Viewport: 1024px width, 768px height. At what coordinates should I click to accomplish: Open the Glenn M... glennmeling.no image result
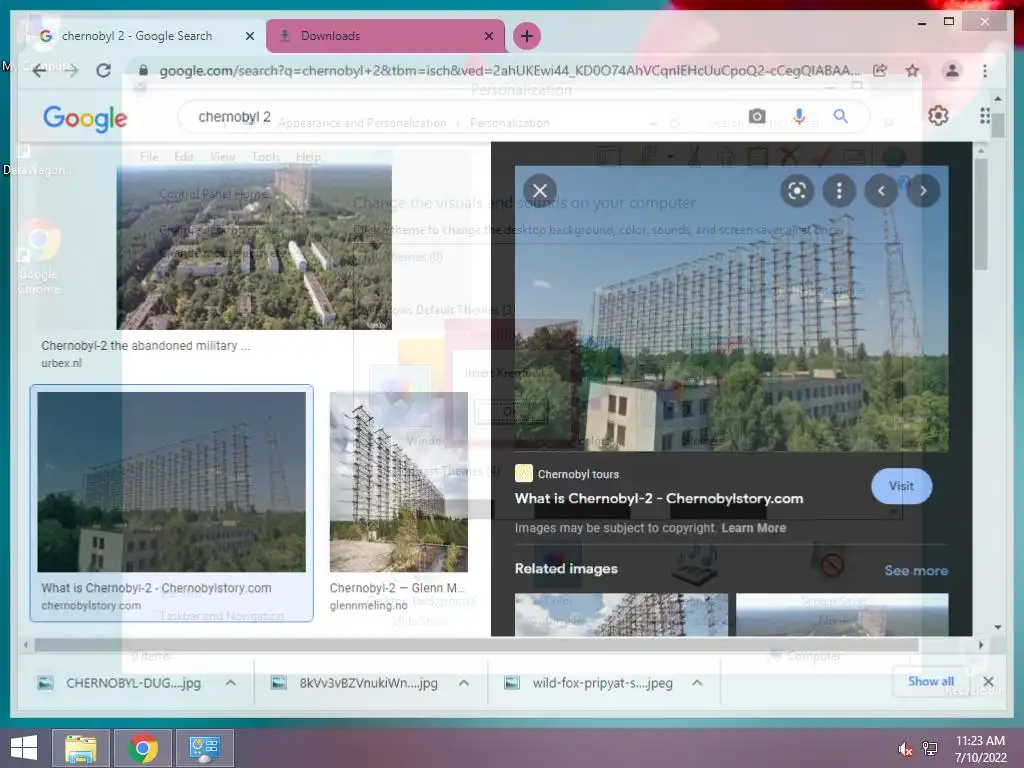coord(398,482)
